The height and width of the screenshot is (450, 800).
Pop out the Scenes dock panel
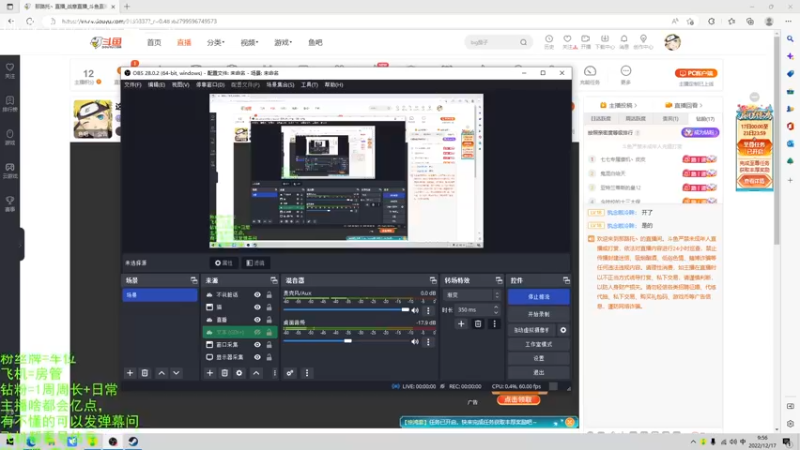[194, 280]
